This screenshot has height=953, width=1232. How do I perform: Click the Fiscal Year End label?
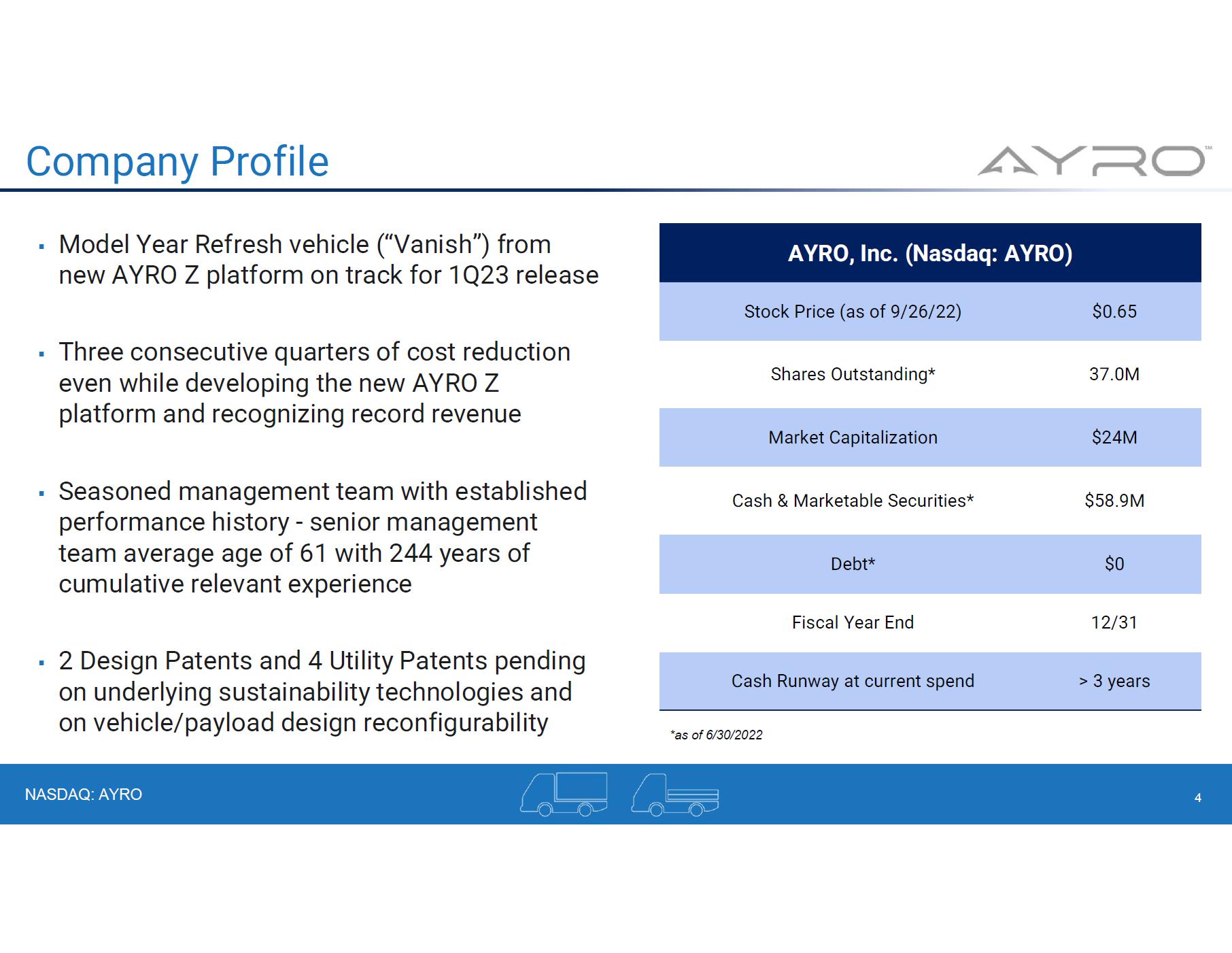click(x=852, y=622)
